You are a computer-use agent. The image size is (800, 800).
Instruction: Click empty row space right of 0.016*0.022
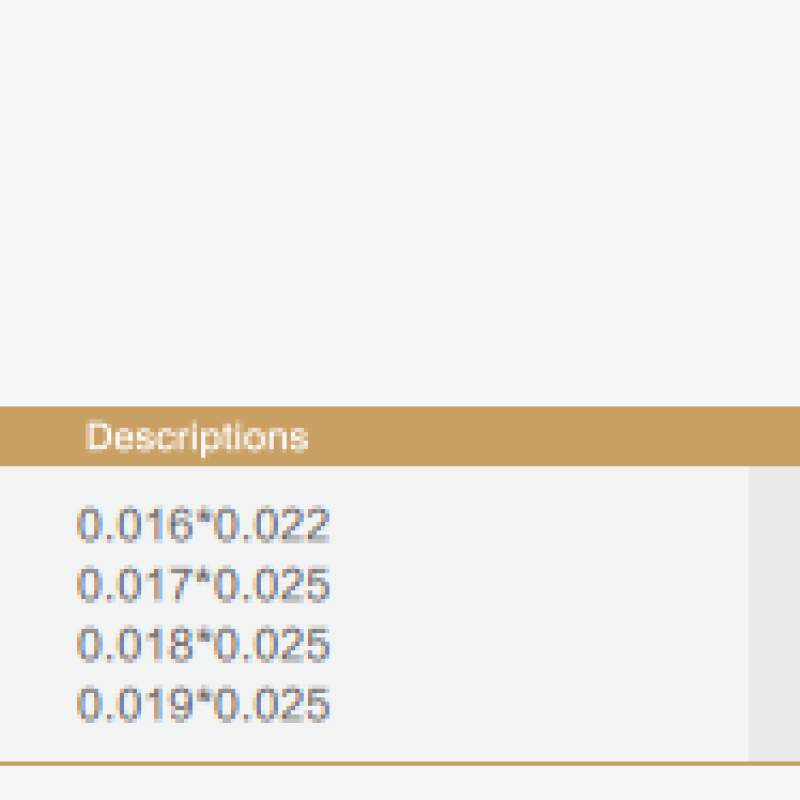pos(539,524)
